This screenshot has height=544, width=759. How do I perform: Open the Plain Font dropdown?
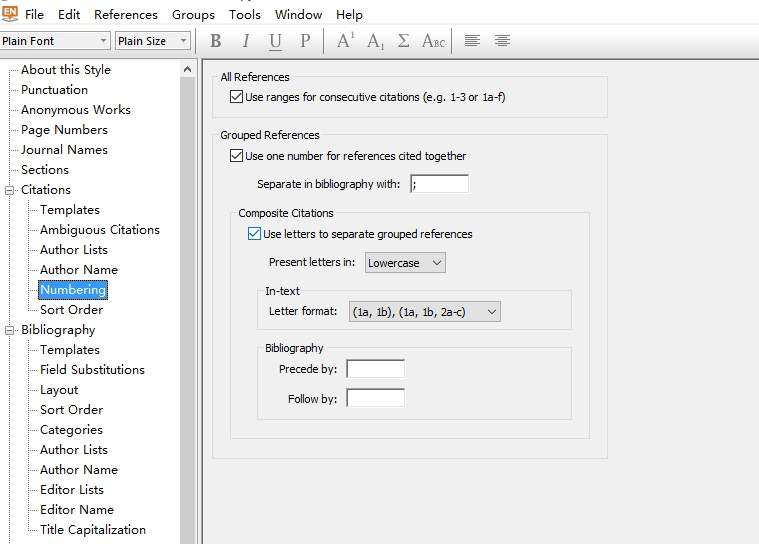pyautogui.click(x=54, y=41)
